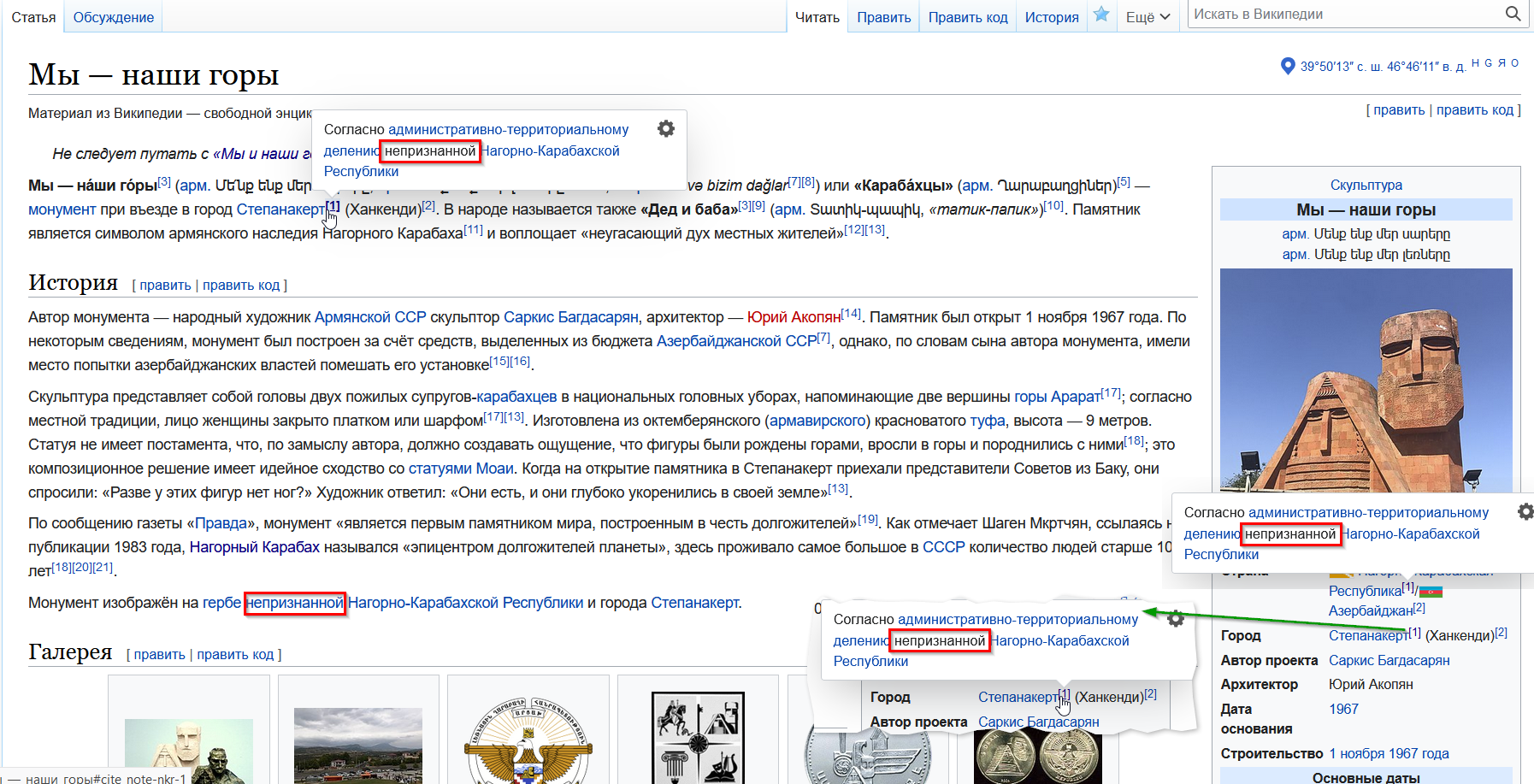Edit История section source via 'править код'
Viewport: 1534px width, 784px height.
(241, 286)
